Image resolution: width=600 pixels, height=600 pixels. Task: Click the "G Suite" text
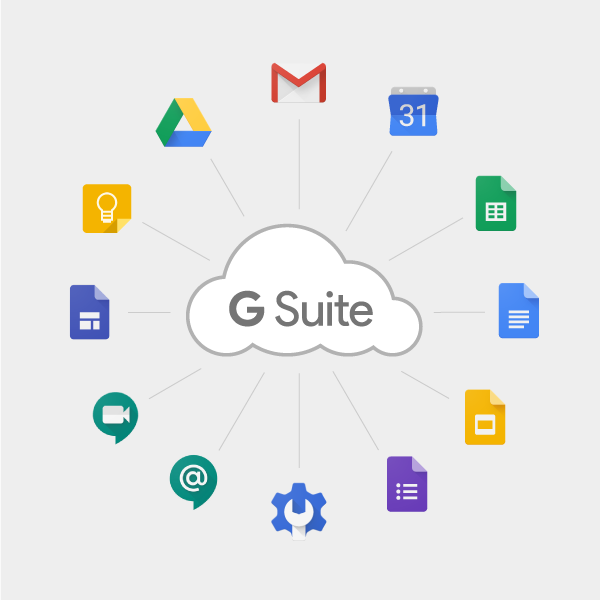coord(301,309)
